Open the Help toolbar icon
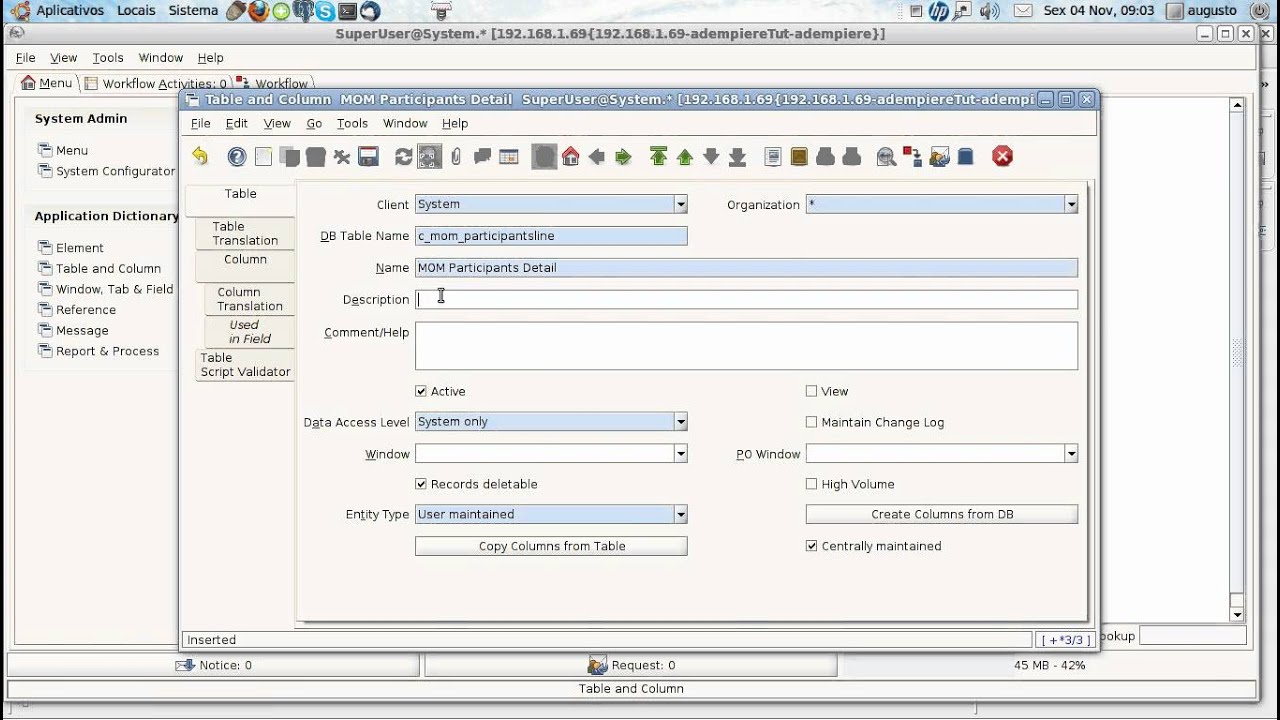1280x720 pixels. tap(237, 156)
